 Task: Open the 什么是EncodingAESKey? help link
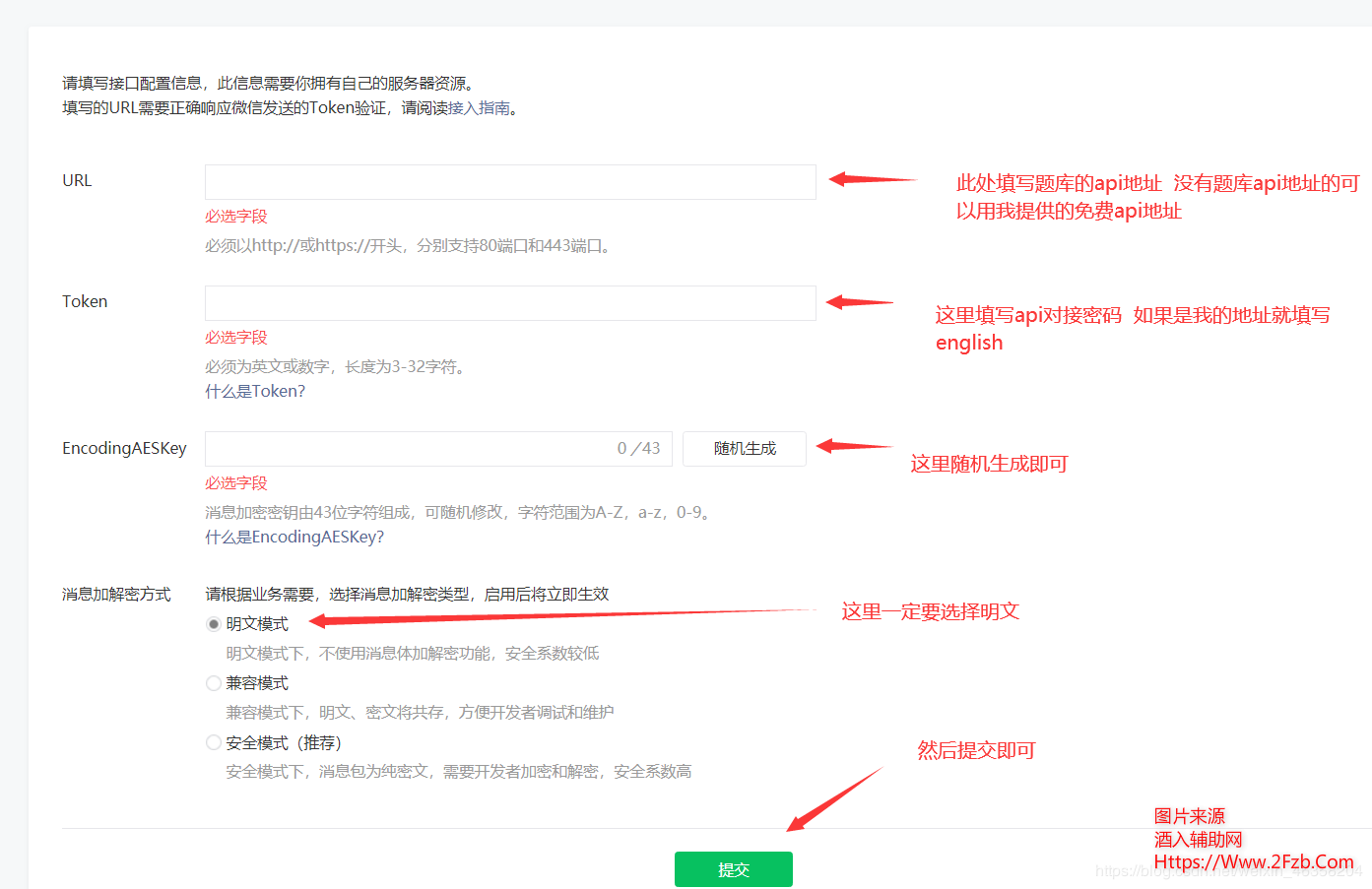[x=294, y=537]
